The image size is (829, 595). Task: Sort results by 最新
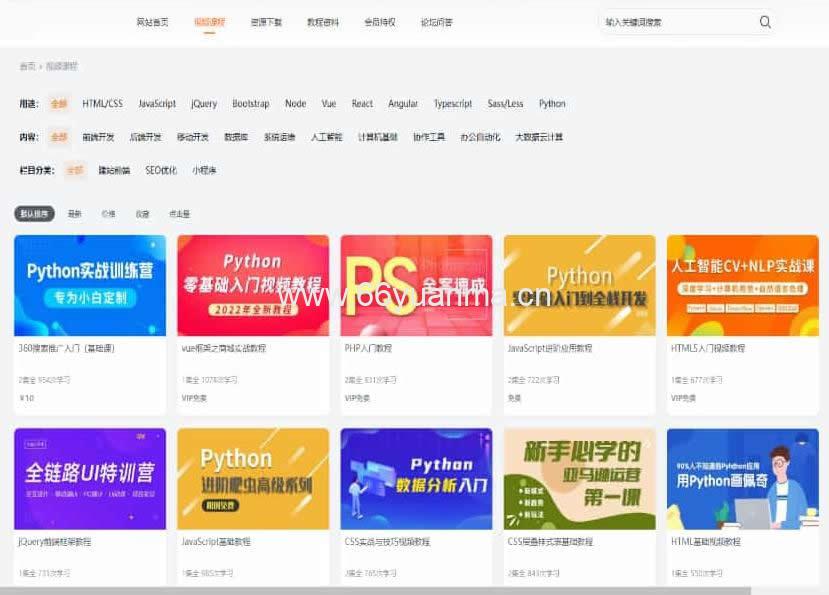[x=74, y=213]
